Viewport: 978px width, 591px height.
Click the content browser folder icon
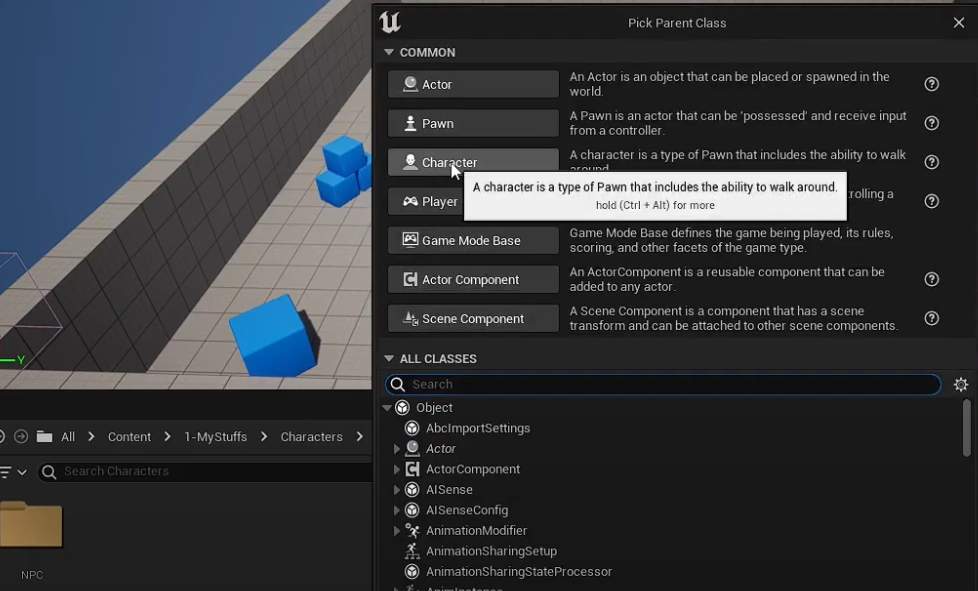(44, 436)
